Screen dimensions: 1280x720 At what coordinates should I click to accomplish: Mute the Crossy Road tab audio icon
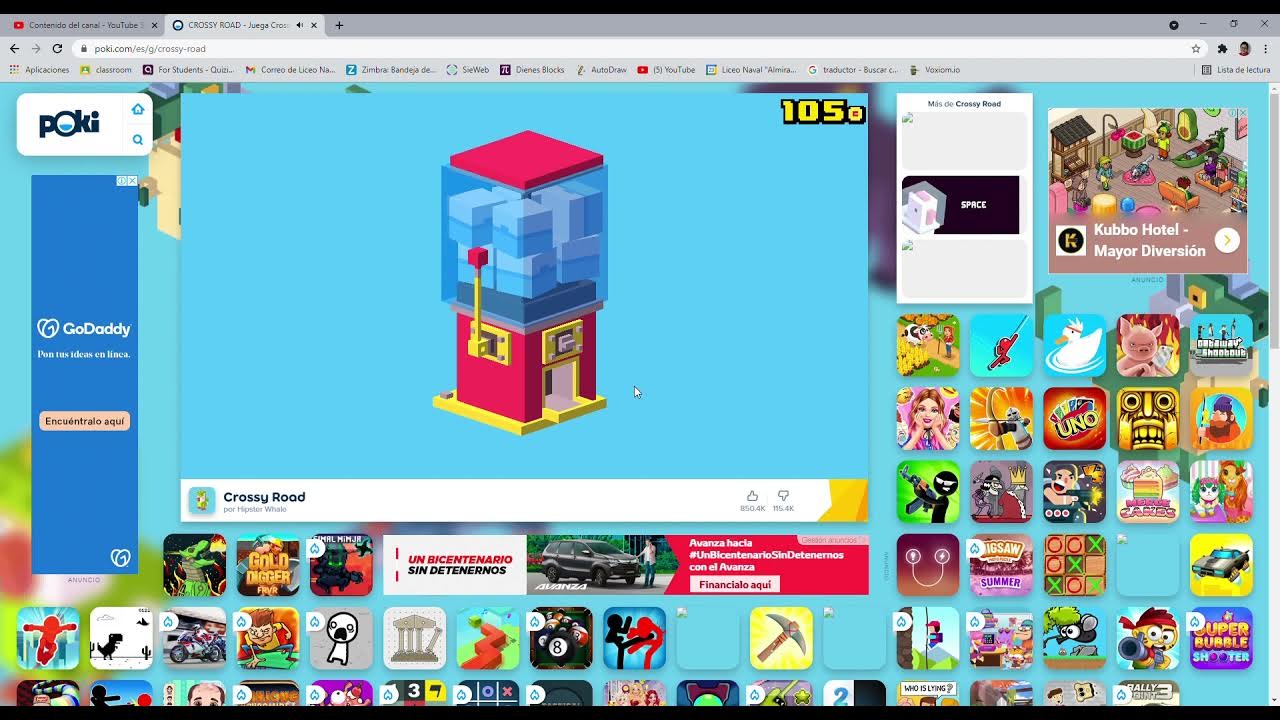pos(299,25)
